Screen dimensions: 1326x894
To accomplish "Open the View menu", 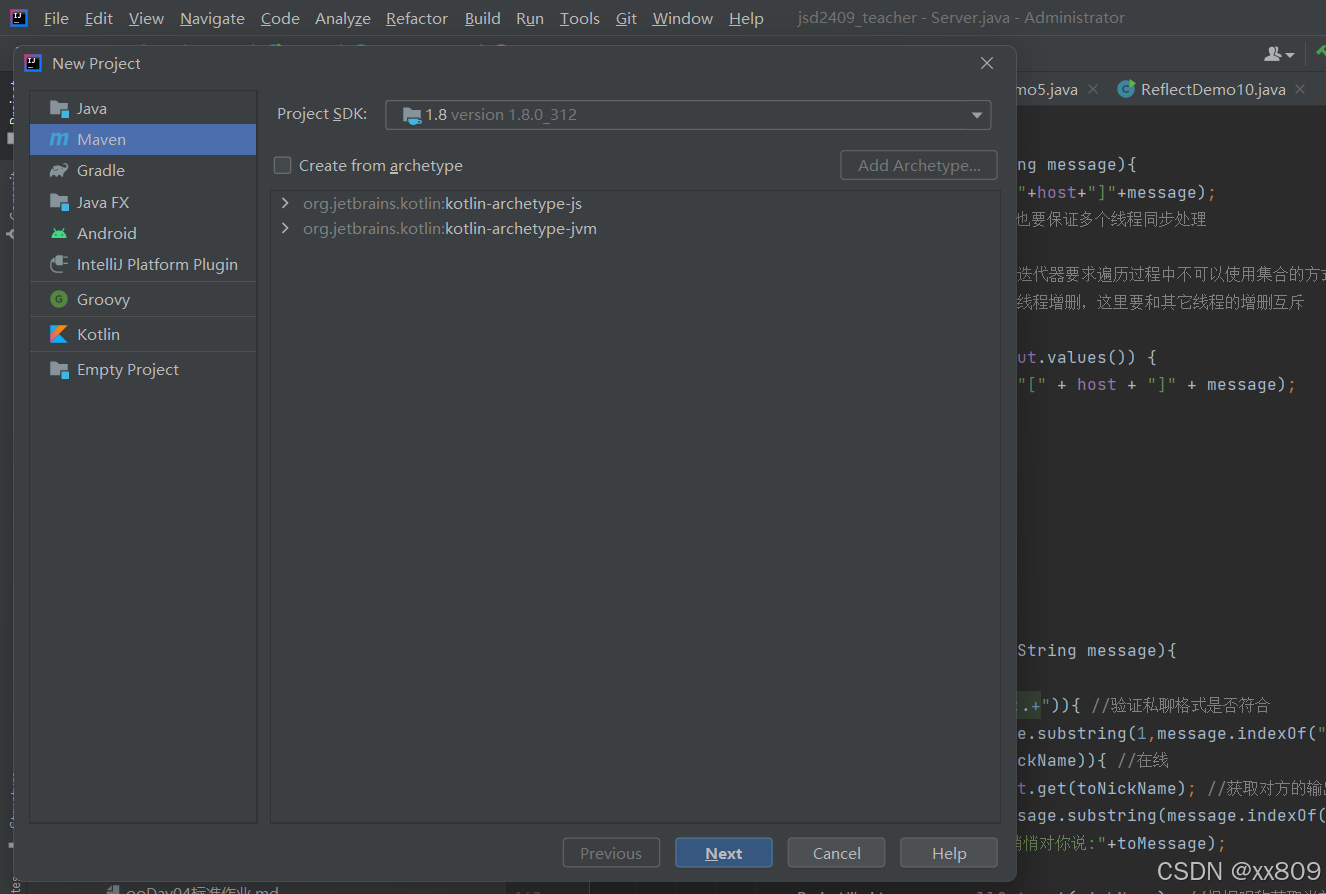I will click(x=146, y=18).
